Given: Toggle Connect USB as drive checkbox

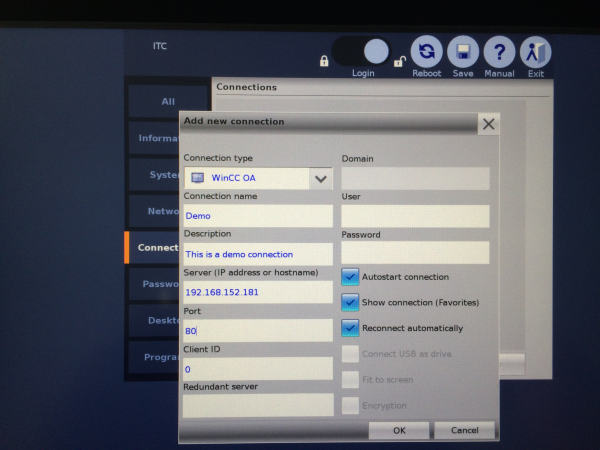Looking at the screenshot, I should click(350, 354).
